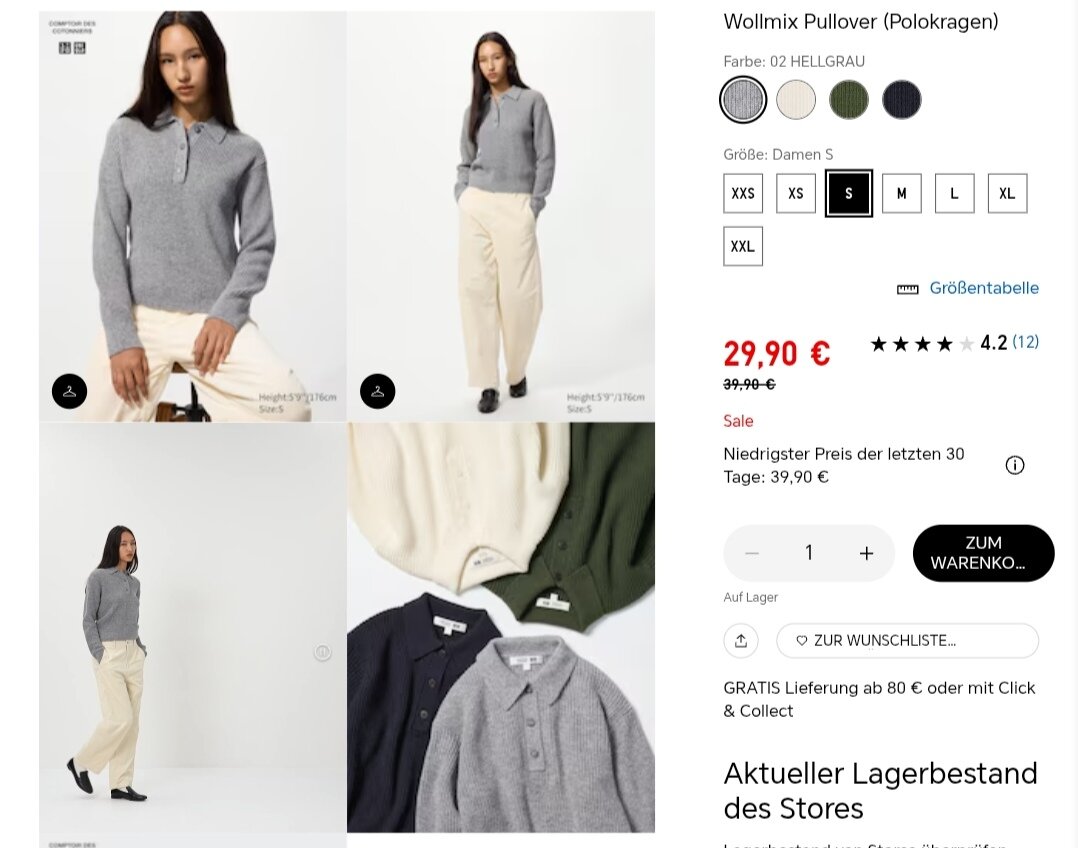Decrease quantity with the minus icon
This screenshot has width=1078, height=848.
[x=752, y=553]
